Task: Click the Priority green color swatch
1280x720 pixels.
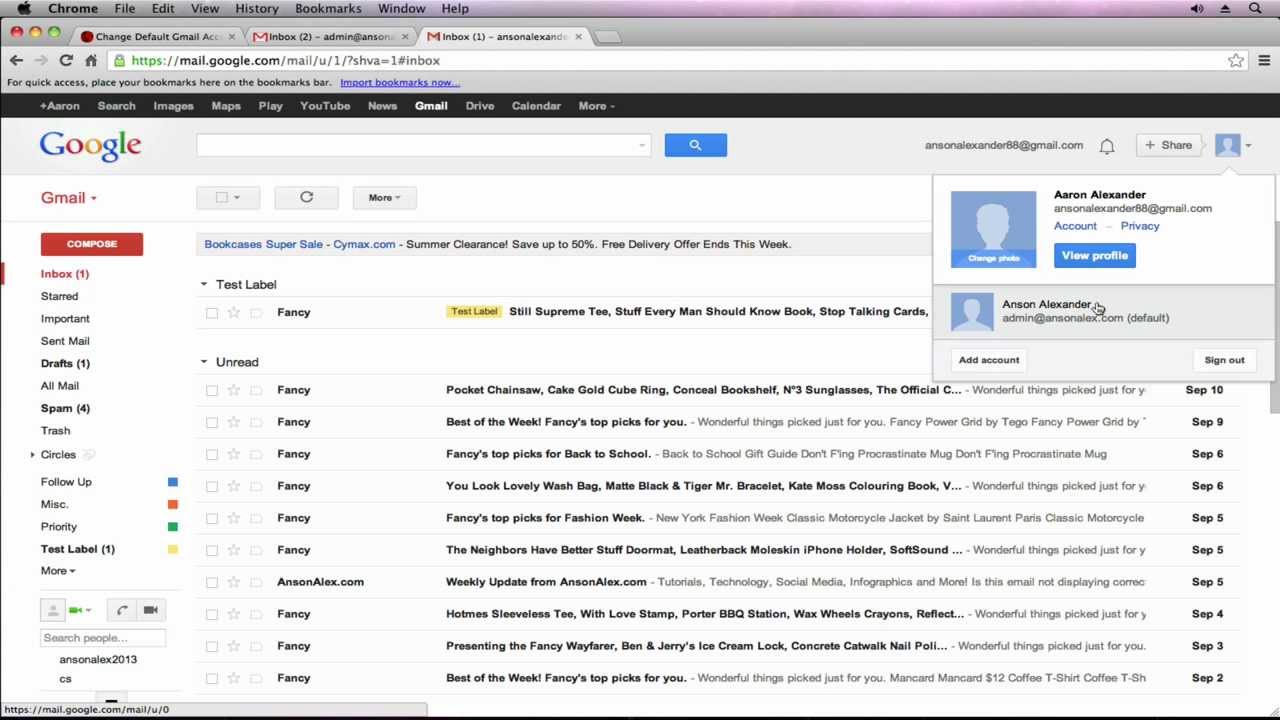Action: 173,527
